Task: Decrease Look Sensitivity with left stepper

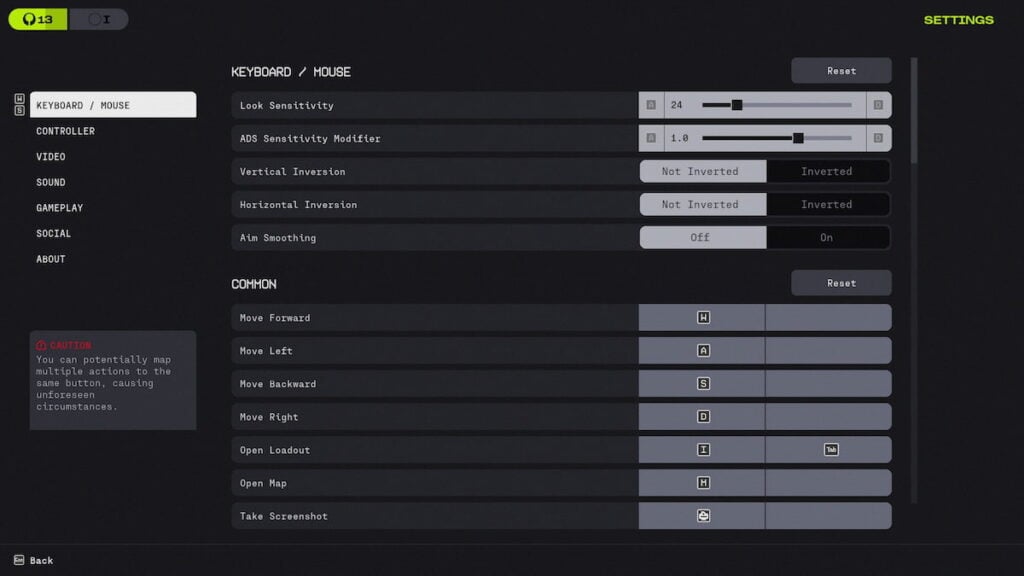Action: click(651, 105)
